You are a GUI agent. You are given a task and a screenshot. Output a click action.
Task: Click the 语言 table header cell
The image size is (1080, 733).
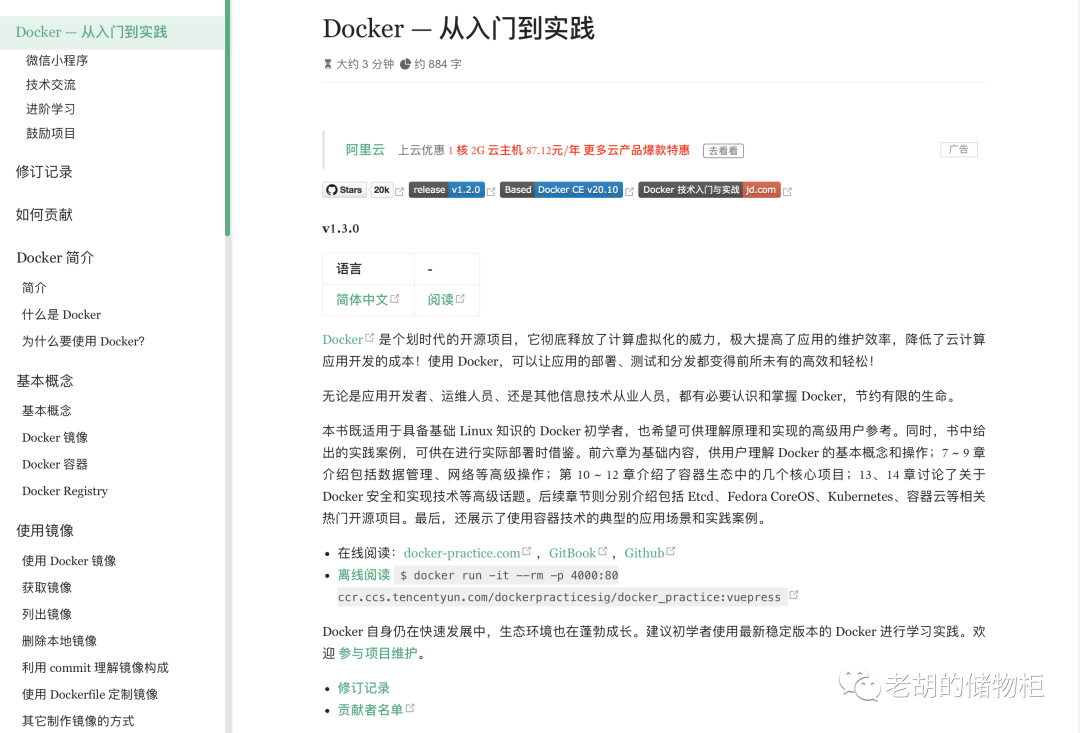368,269
